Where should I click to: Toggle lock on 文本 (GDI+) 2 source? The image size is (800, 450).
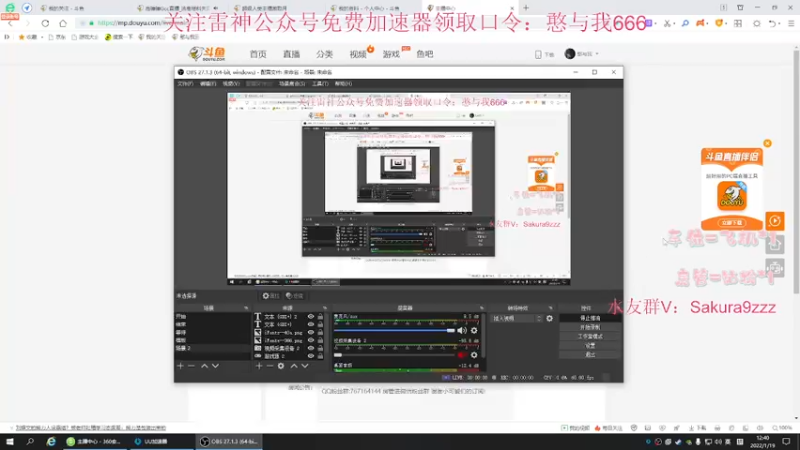[320, 317]
